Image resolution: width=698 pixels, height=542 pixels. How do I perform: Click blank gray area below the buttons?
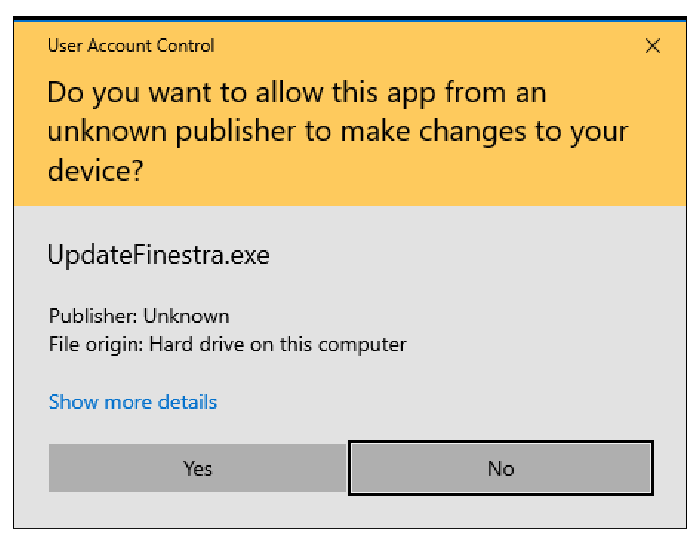click(350, 512)
